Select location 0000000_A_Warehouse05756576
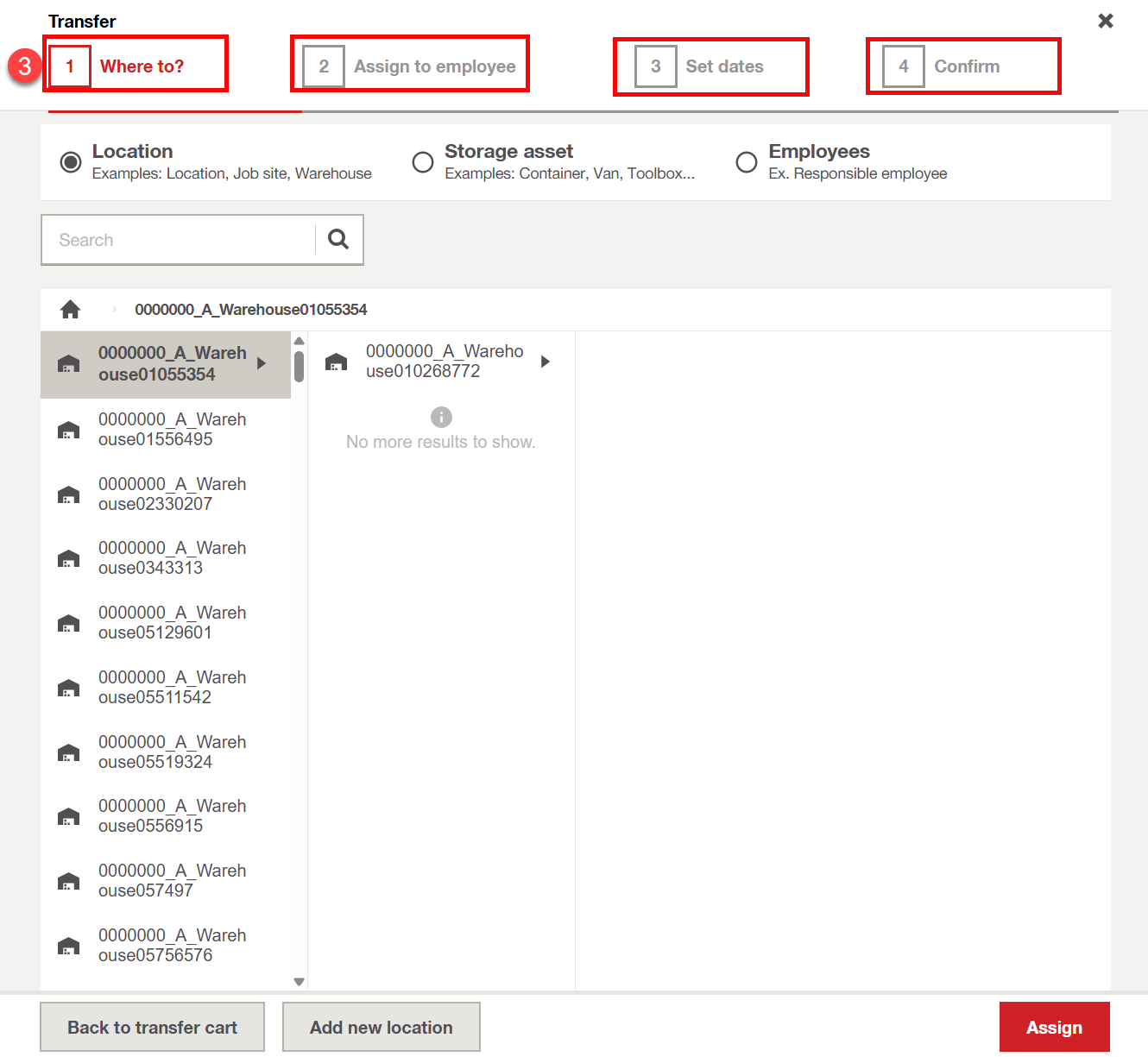Viewport: 1148px width, 1057px height. (166, 946)
